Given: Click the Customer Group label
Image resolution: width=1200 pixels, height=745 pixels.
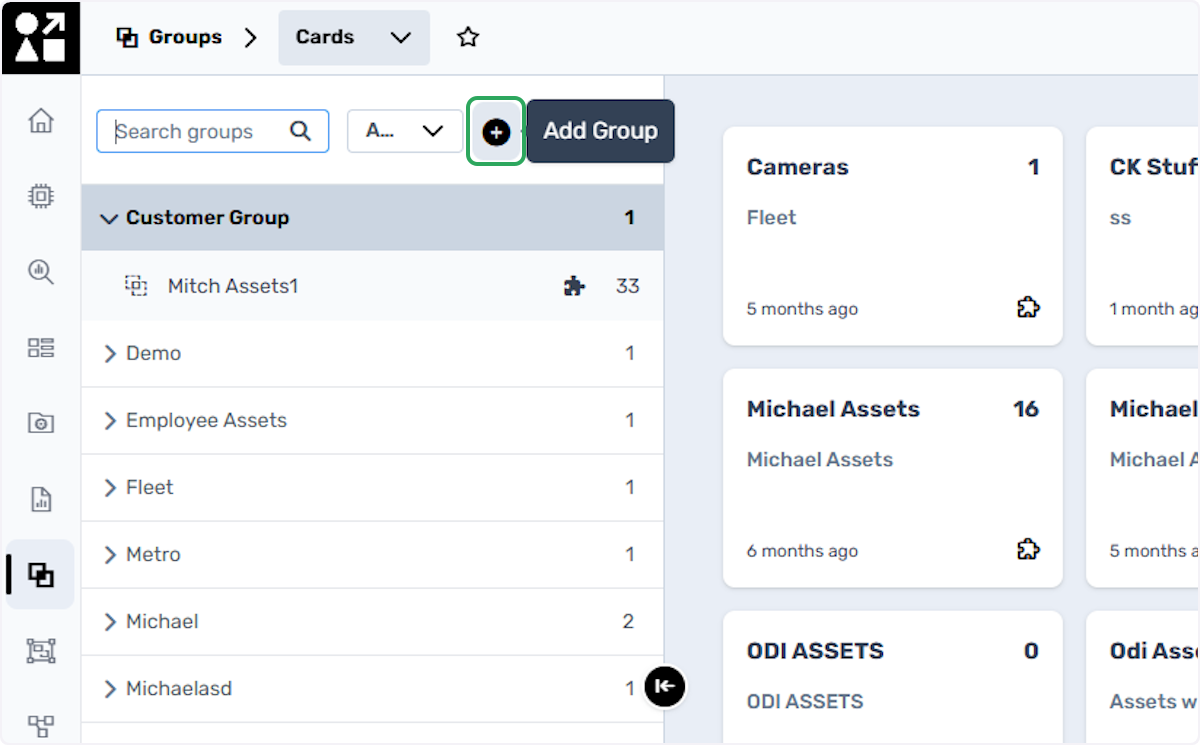Looking at the screenshot, I should coord(207,218).
